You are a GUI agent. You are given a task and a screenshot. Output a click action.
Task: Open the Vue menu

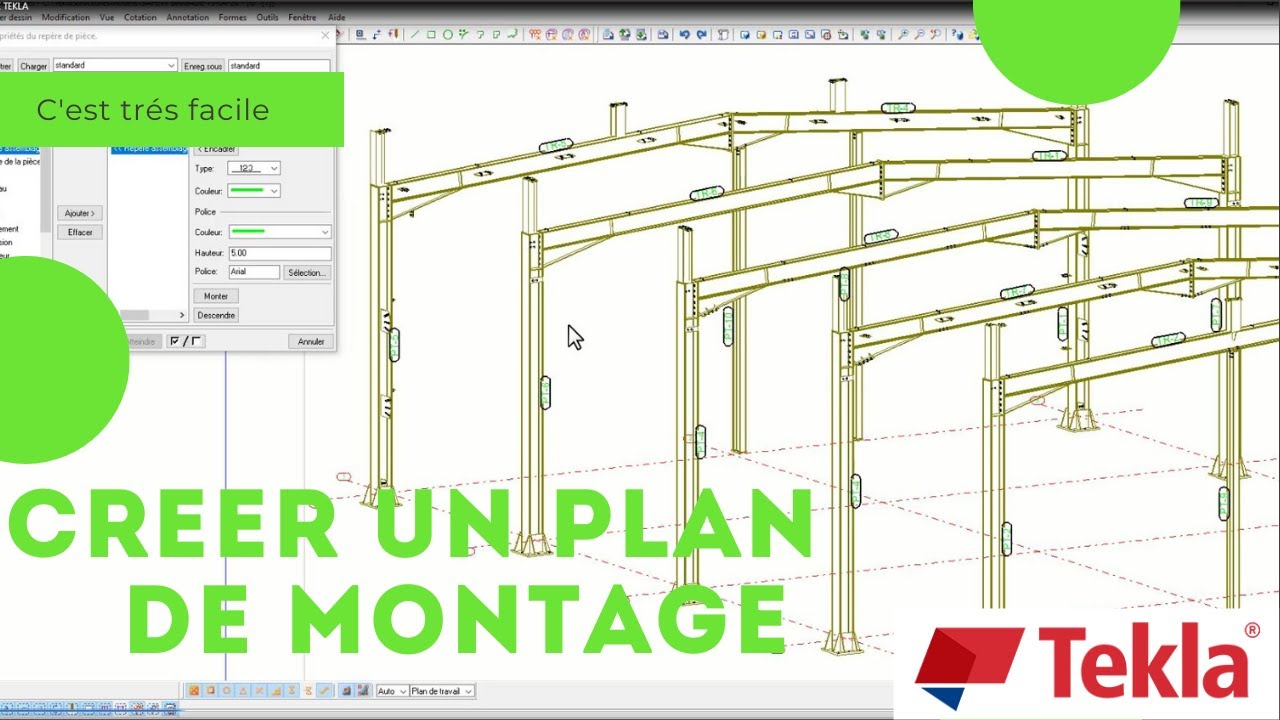pyautogui.click(x=106, y=17)
